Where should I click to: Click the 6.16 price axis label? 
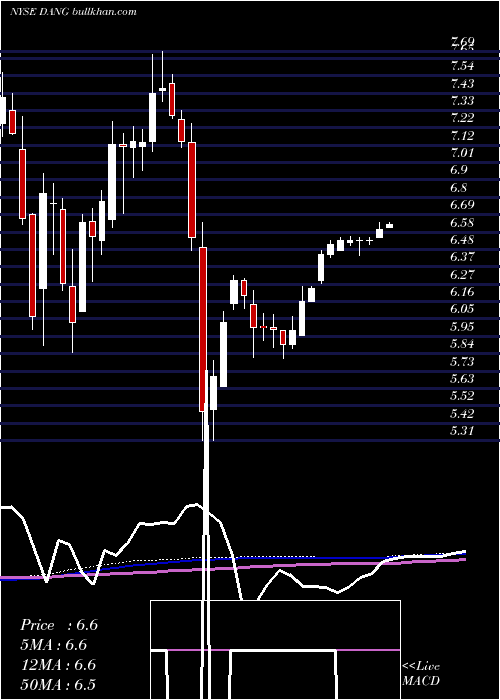pos(462,292)
